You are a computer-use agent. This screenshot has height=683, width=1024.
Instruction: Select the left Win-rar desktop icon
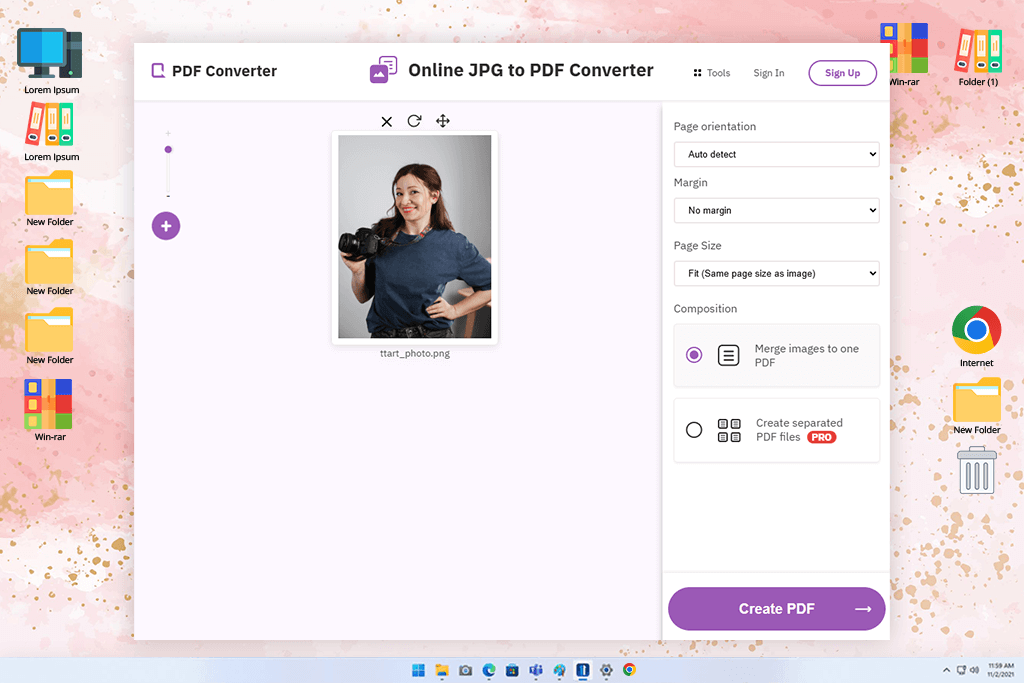pos(50,410)
